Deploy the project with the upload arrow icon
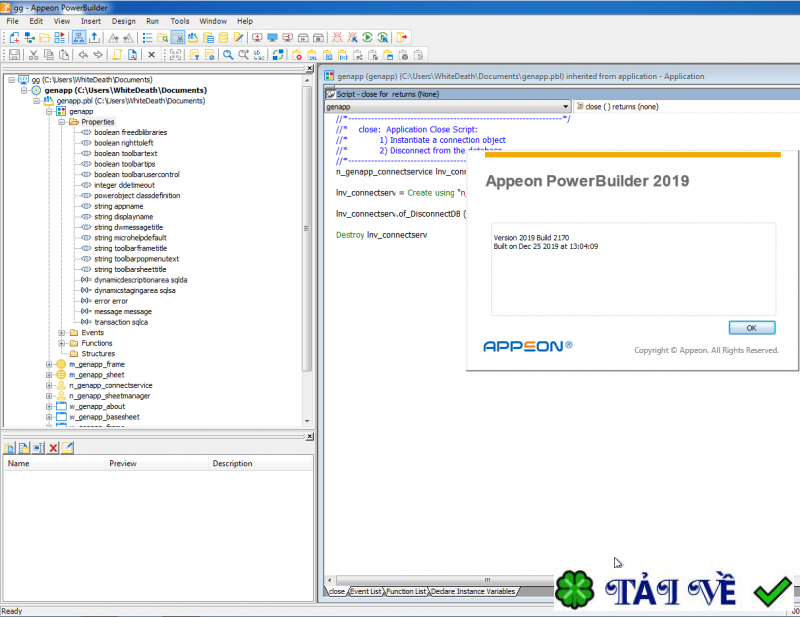800x617 pixels. 94,37
